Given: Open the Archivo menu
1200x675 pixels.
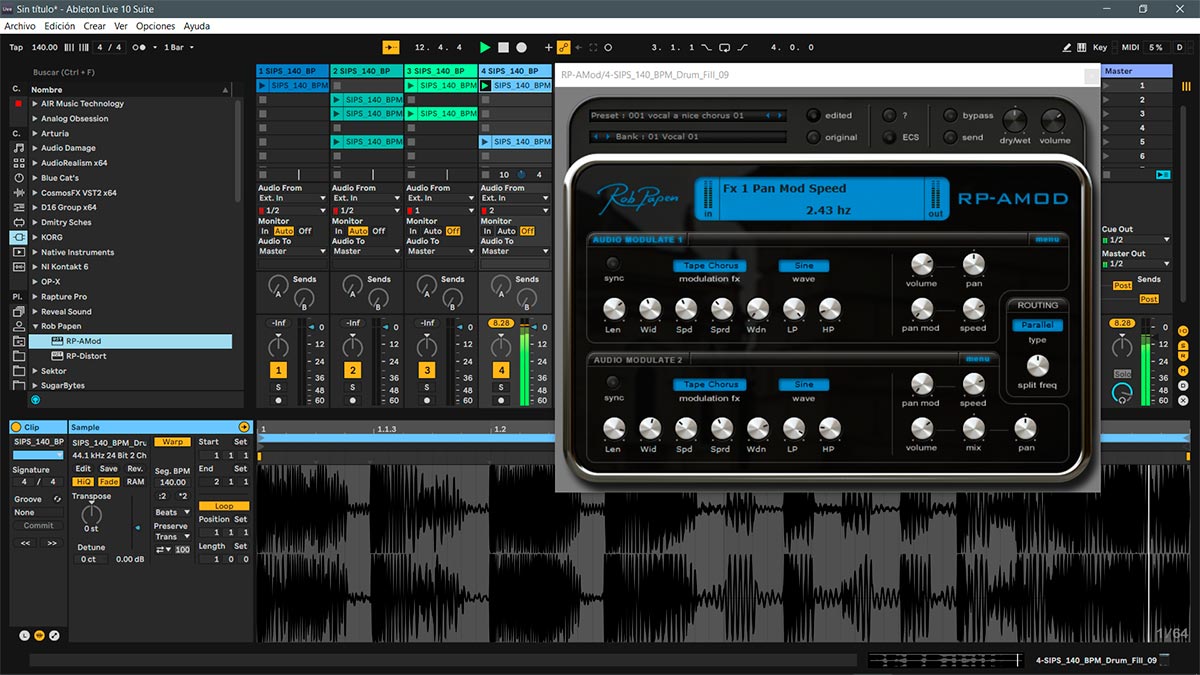Looking at the screenshot, I should (21, 26).
